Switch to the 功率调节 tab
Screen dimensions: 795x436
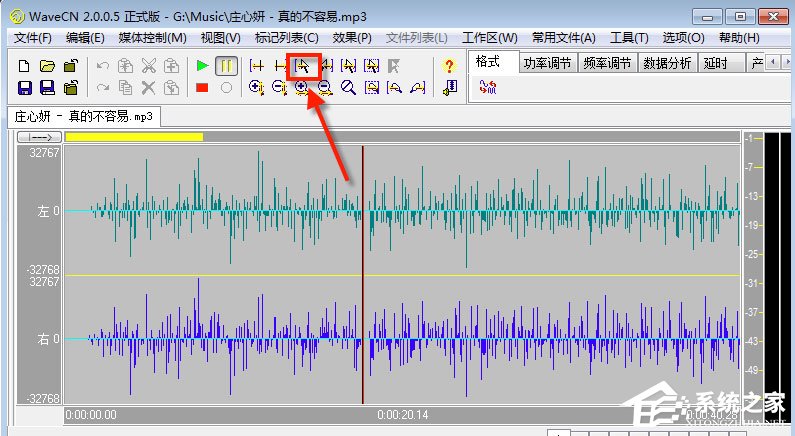[548, 63]
